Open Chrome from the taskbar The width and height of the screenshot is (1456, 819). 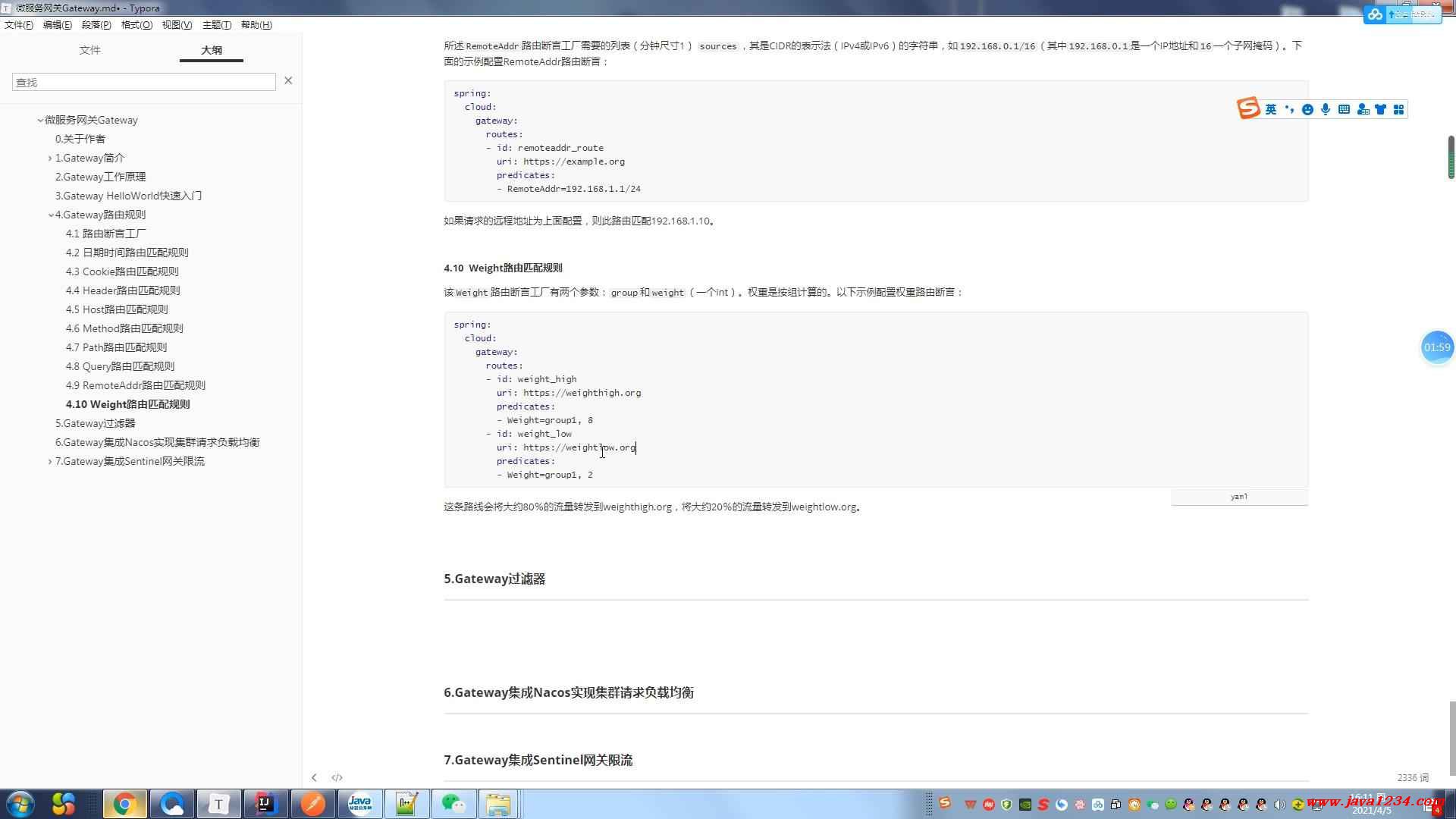[124, 804]
